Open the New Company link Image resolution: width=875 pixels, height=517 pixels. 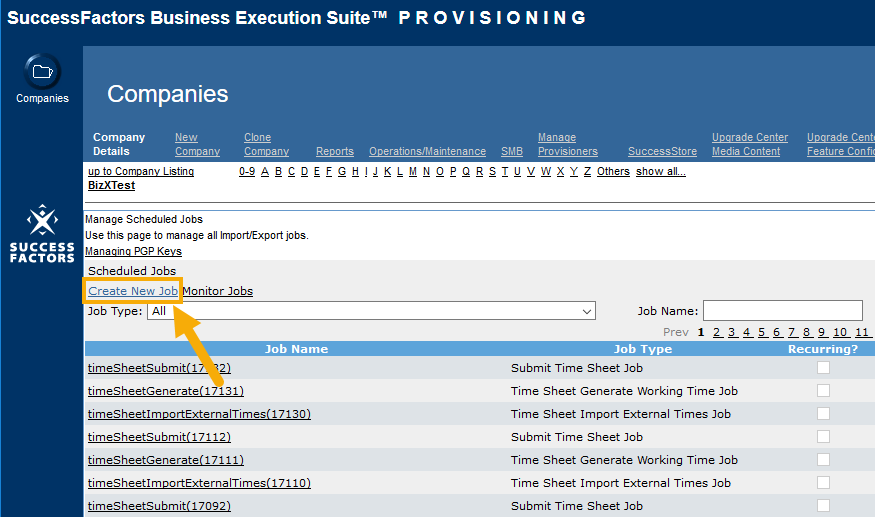tap(197, 144)
